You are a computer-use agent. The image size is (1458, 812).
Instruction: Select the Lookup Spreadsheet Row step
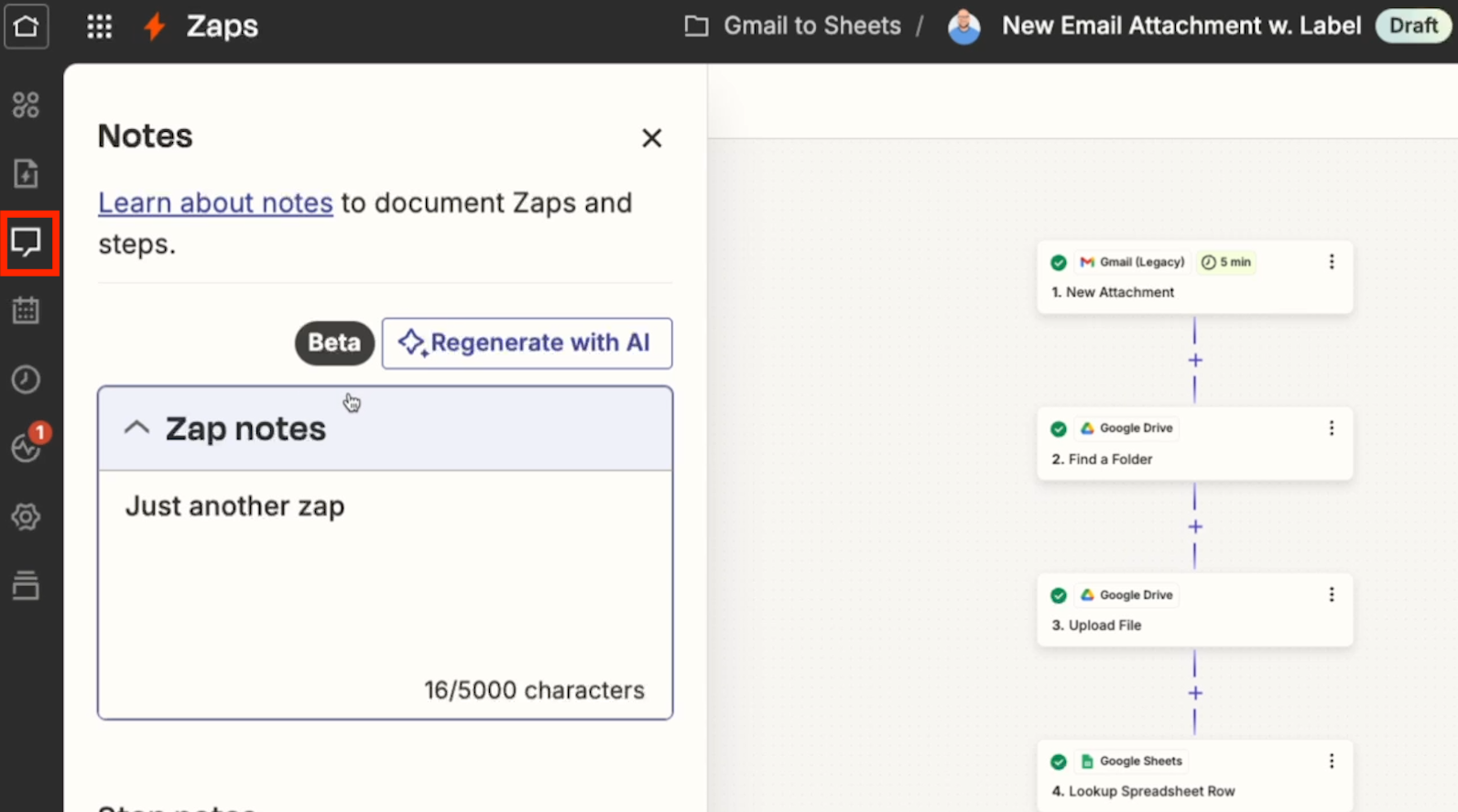pos(1194,776)
